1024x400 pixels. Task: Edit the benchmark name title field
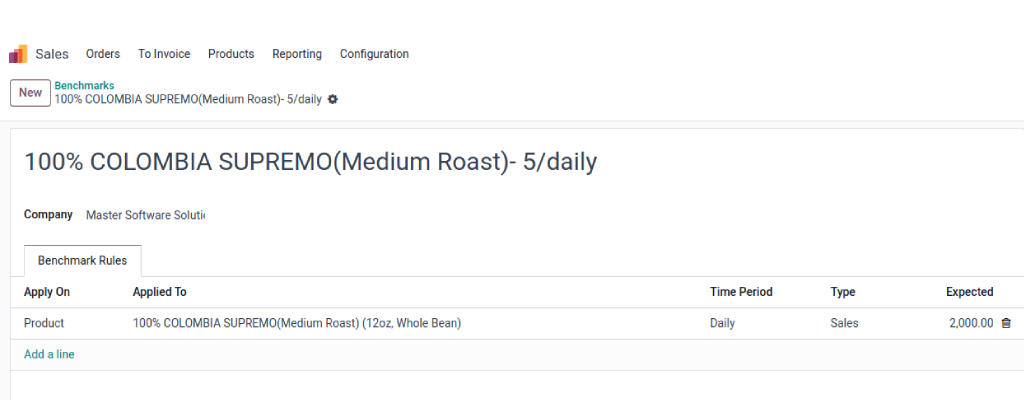(x=310, y=162)
